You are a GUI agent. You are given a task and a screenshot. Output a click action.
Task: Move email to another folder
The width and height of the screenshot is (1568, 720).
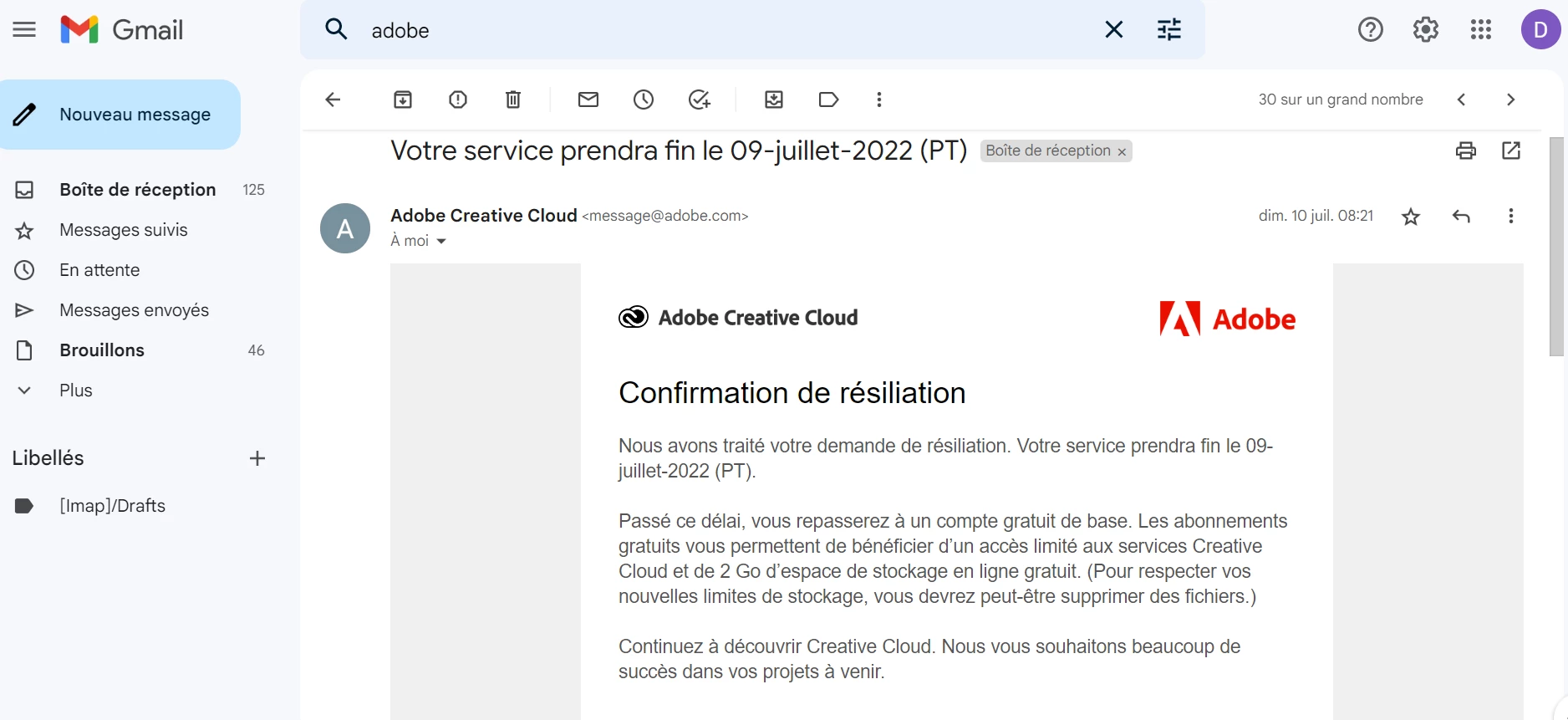[x=774, y=100]
